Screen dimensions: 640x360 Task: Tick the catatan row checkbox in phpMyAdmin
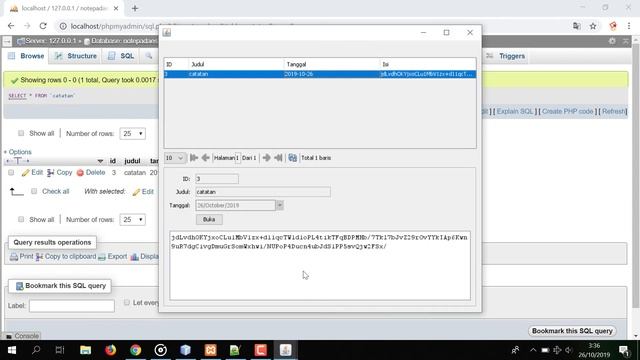[x=11, y=173]
